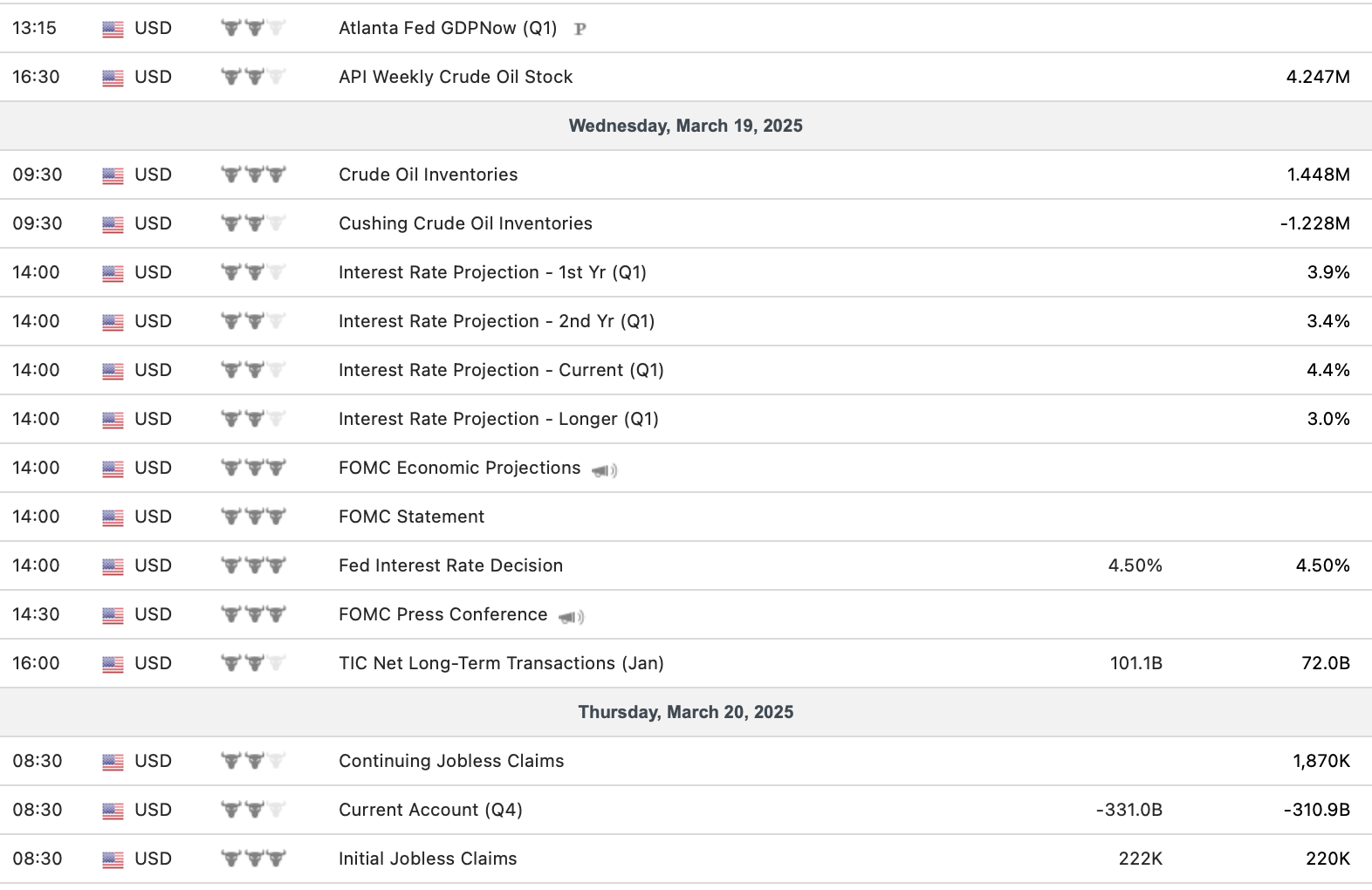
Task: Open the Interest Rate Projection - 1st Yr event
Action: point(492,272)
